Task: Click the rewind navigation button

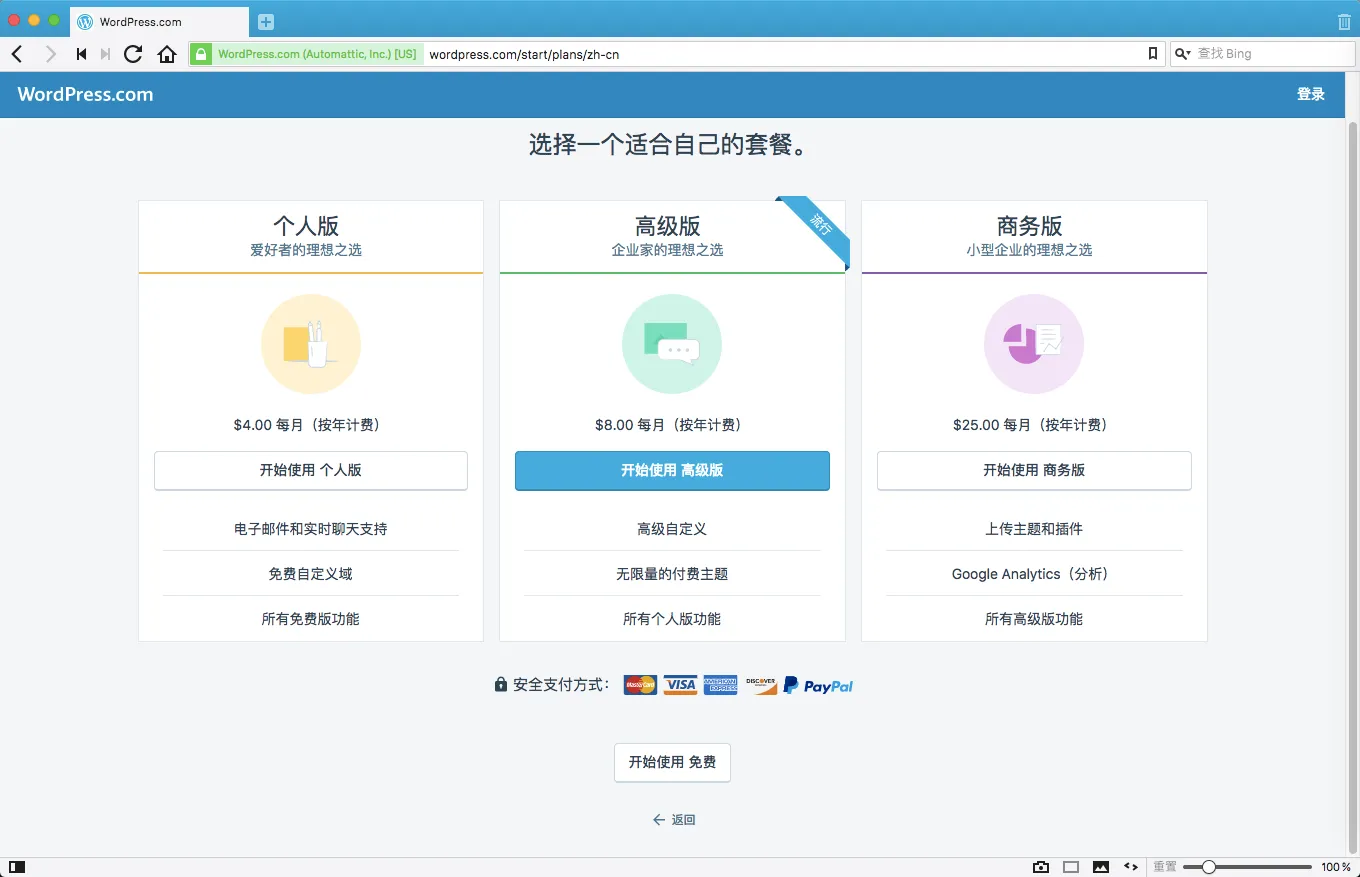Action: (81, 54)
